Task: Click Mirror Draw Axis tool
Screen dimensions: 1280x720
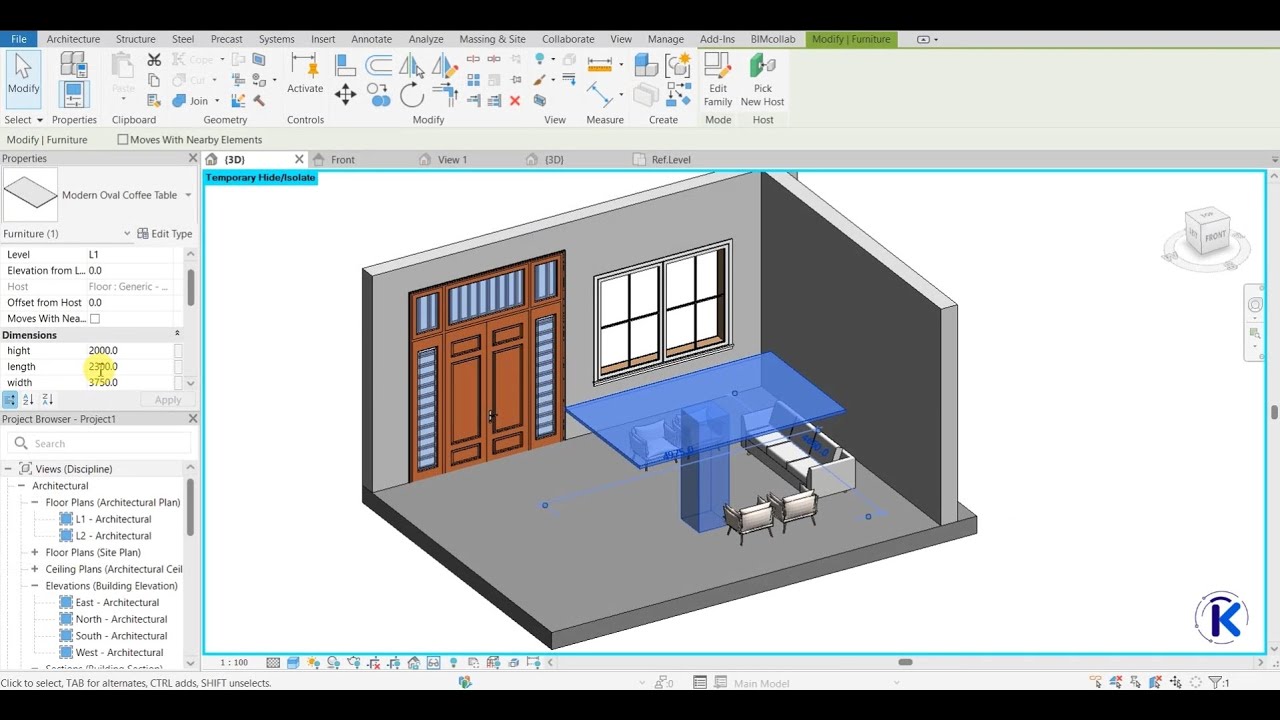Action: pos(445,65)
